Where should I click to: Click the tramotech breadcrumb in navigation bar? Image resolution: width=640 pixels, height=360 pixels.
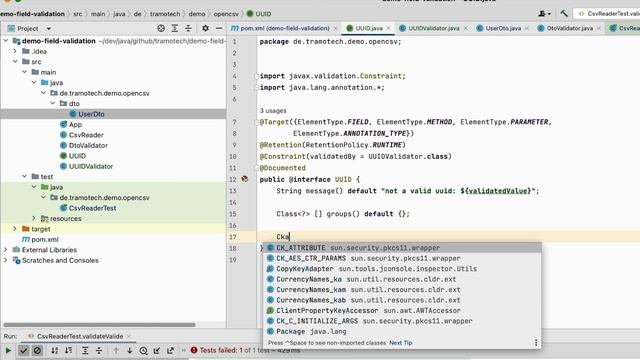[165, 13]
